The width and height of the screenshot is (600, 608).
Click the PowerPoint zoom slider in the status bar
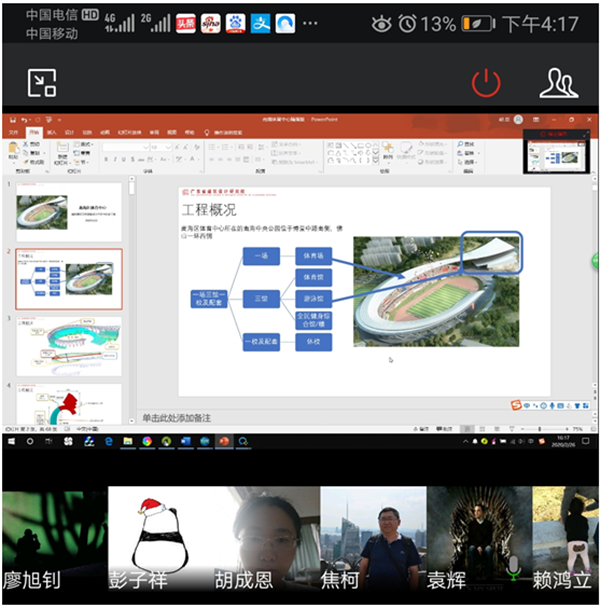(540, 430)
